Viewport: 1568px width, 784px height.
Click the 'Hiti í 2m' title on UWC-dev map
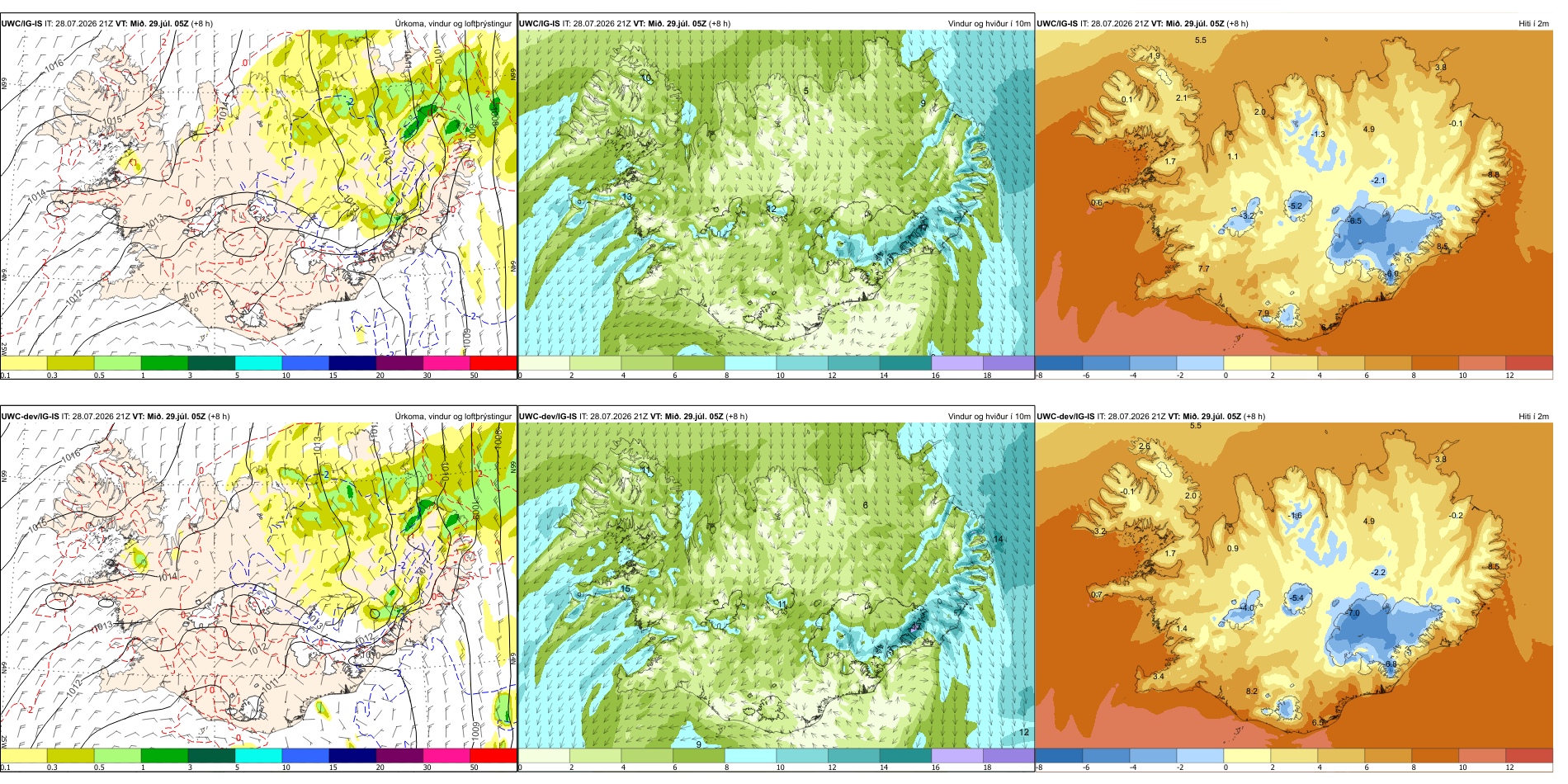pos(1533,416)
